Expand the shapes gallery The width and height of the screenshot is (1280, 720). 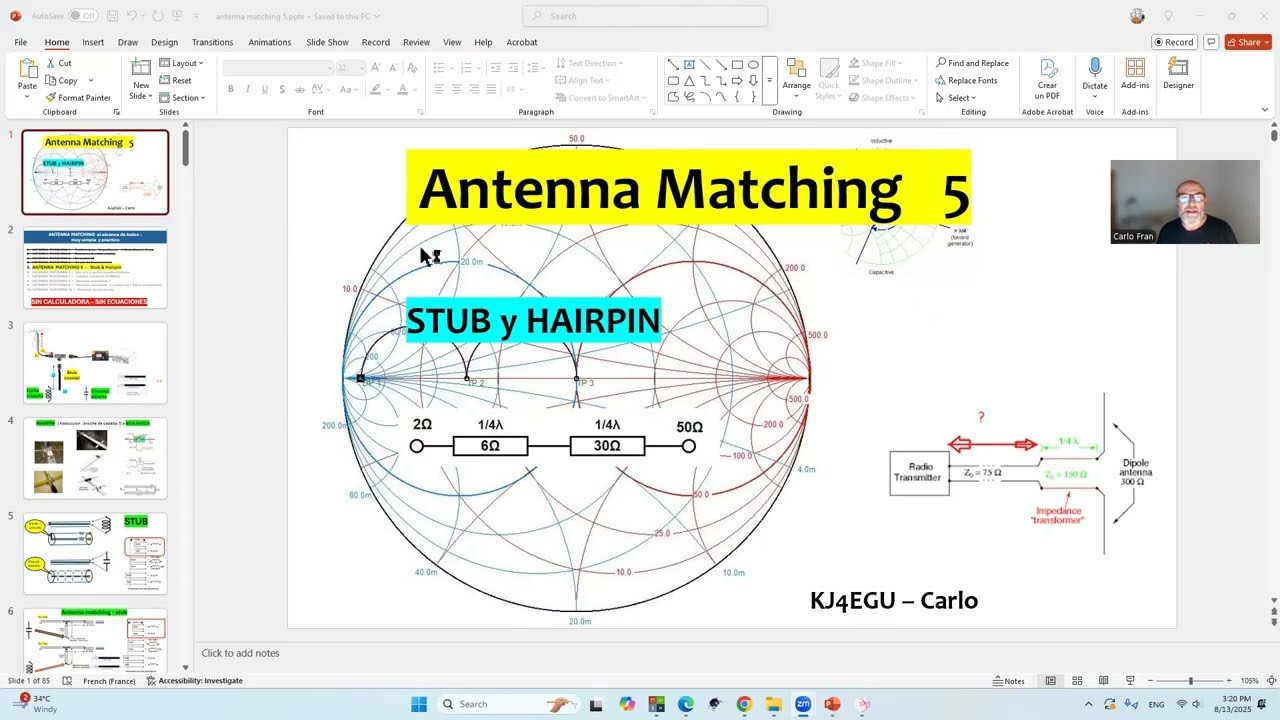[769, 97]
